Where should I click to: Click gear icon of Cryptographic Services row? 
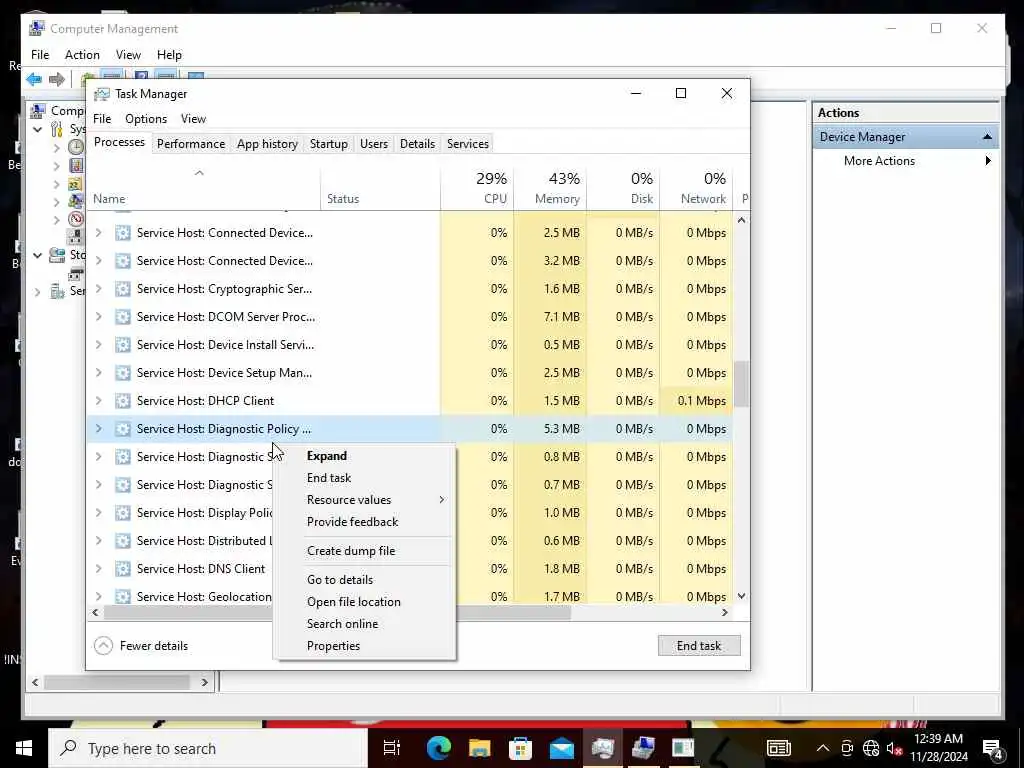[123, 289]
